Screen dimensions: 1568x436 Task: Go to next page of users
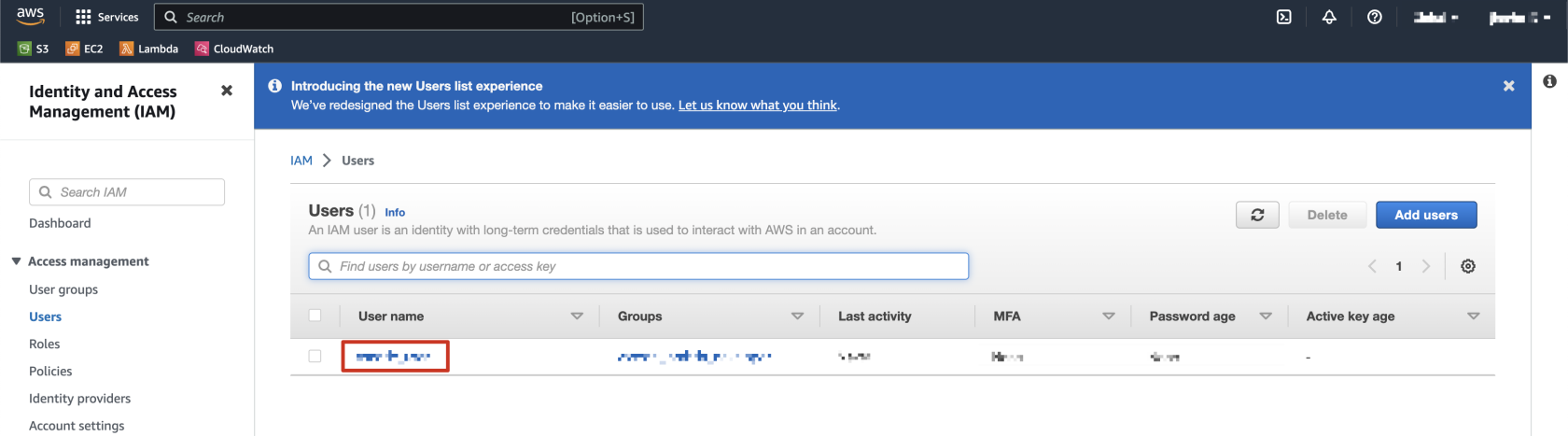(x=1426, y=266)
